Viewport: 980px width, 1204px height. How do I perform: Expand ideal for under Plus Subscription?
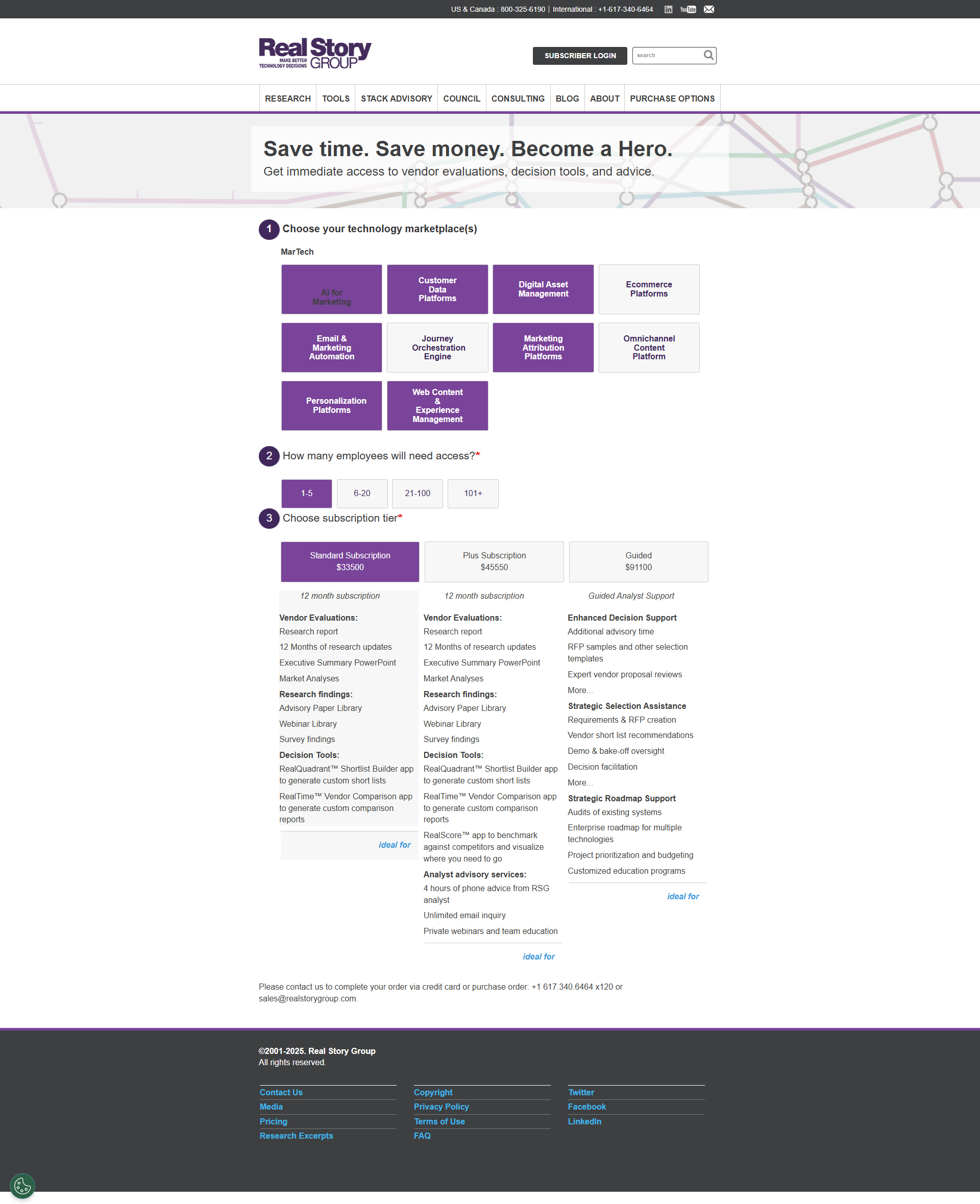538,956
